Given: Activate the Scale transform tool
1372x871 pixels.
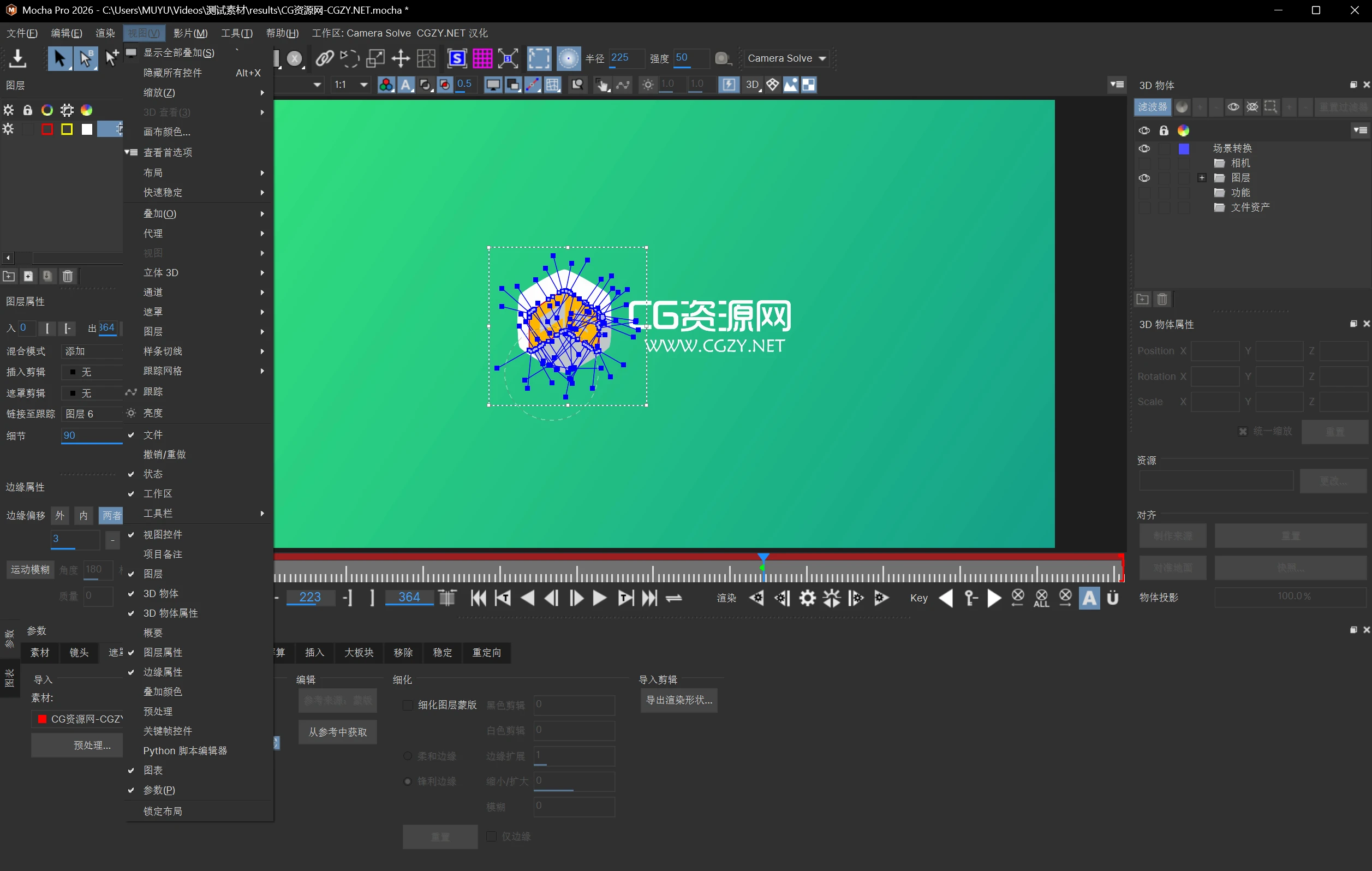Looking at the screenshot, I should [375, 59].
